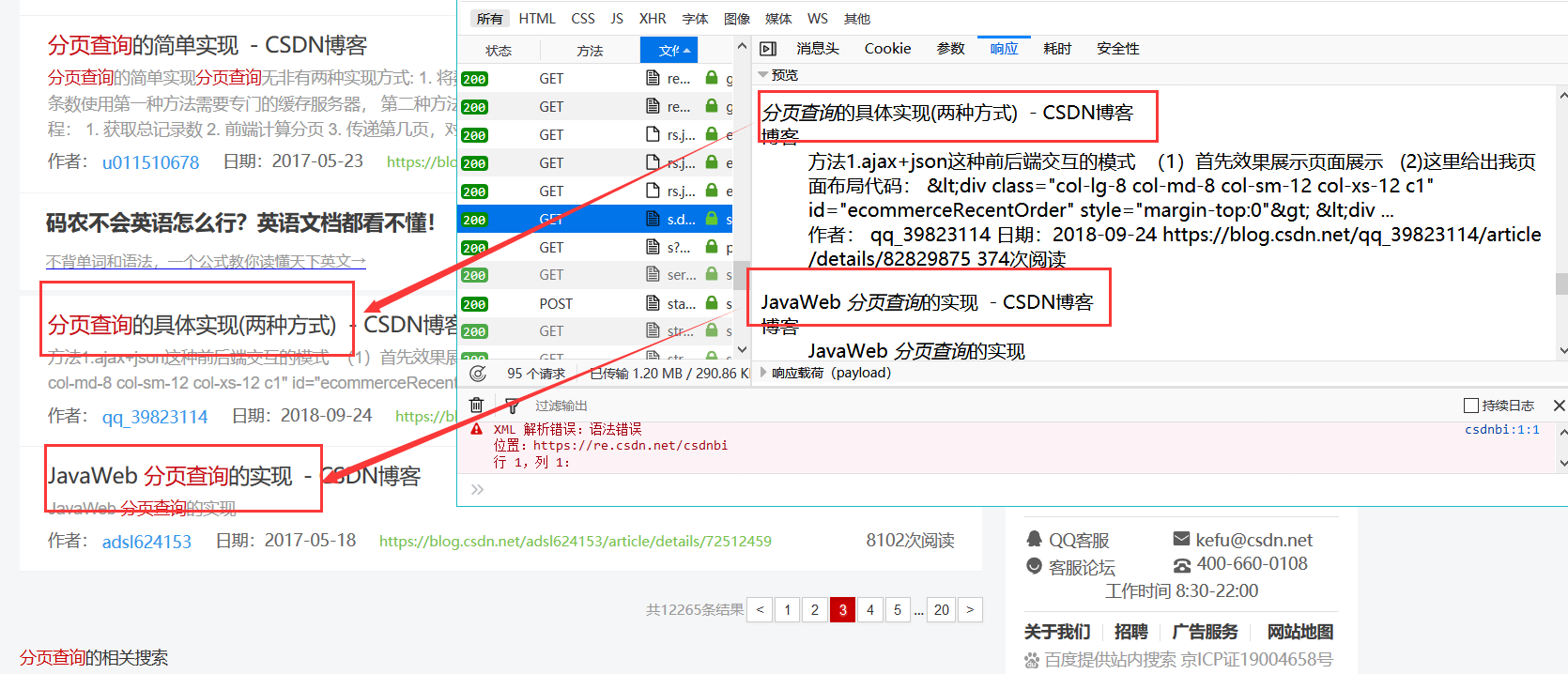Open the adsl624153 article details URL
This screenshot has height=674, width=1568.
click(x=576, y=542)
